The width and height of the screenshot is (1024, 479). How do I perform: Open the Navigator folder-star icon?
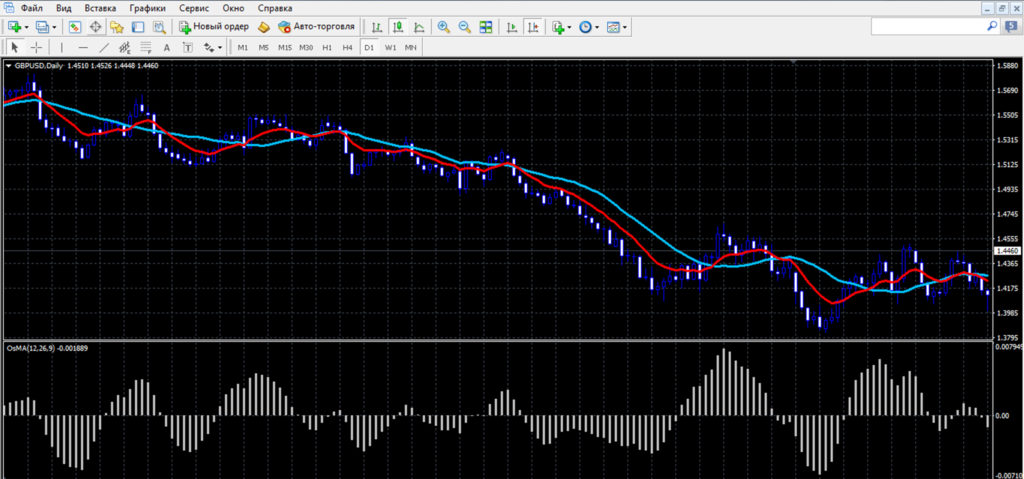117,27
